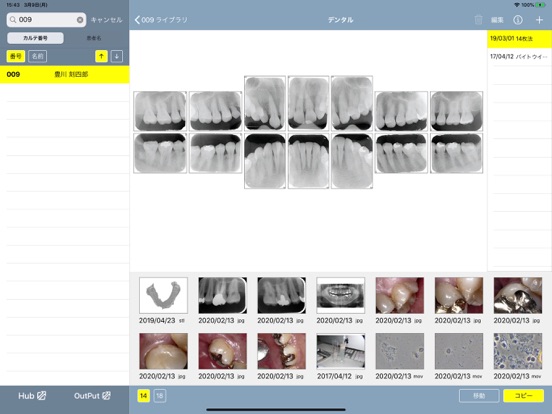Tap the magnifier search icon
This screenshot has width=552, height=414.
[x=13, y=20]
